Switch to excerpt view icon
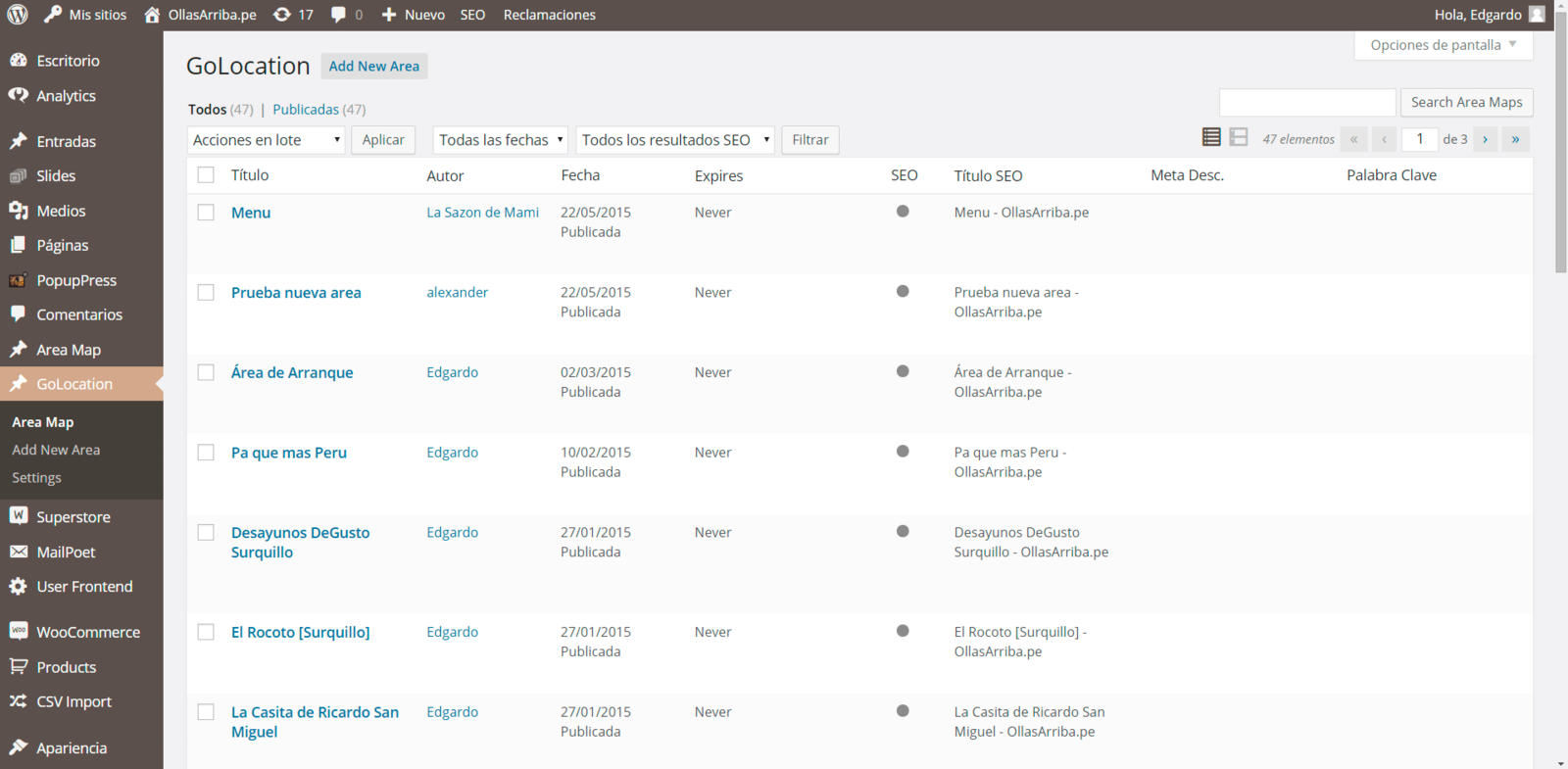The width and height of the screenshot is (1568, 769). point(1239,138)
